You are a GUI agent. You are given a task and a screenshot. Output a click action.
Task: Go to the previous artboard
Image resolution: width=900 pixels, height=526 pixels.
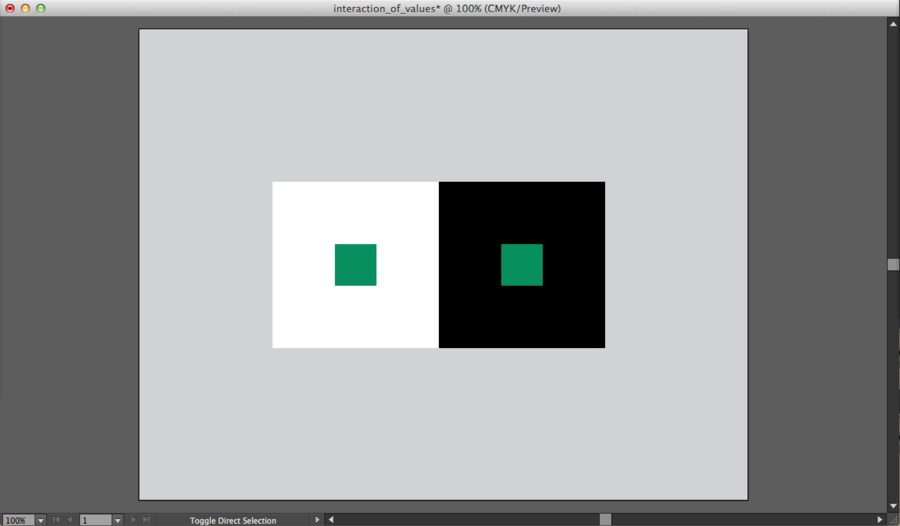pos(69,520)
